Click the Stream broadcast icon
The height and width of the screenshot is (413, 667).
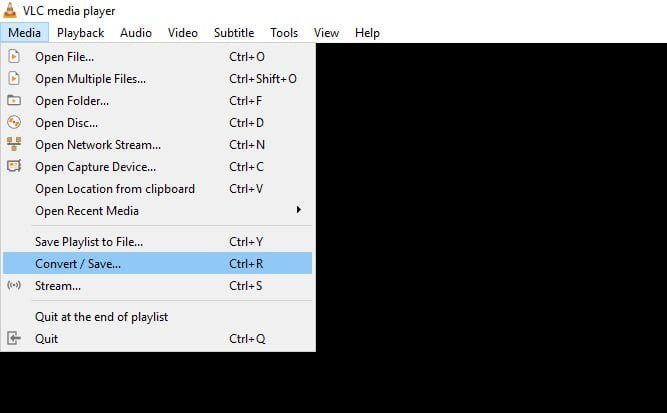[x=14, y=285]
